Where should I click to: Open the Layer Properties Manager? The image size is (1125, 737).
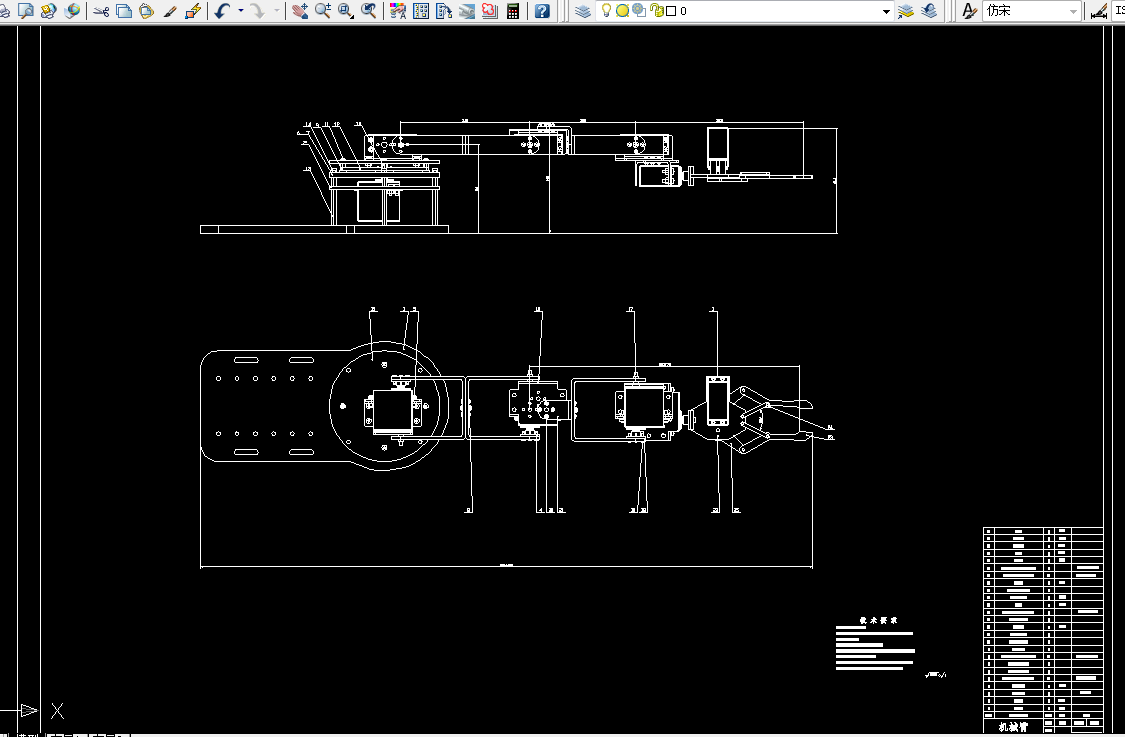pyautogui.click(x=583, y=11)
